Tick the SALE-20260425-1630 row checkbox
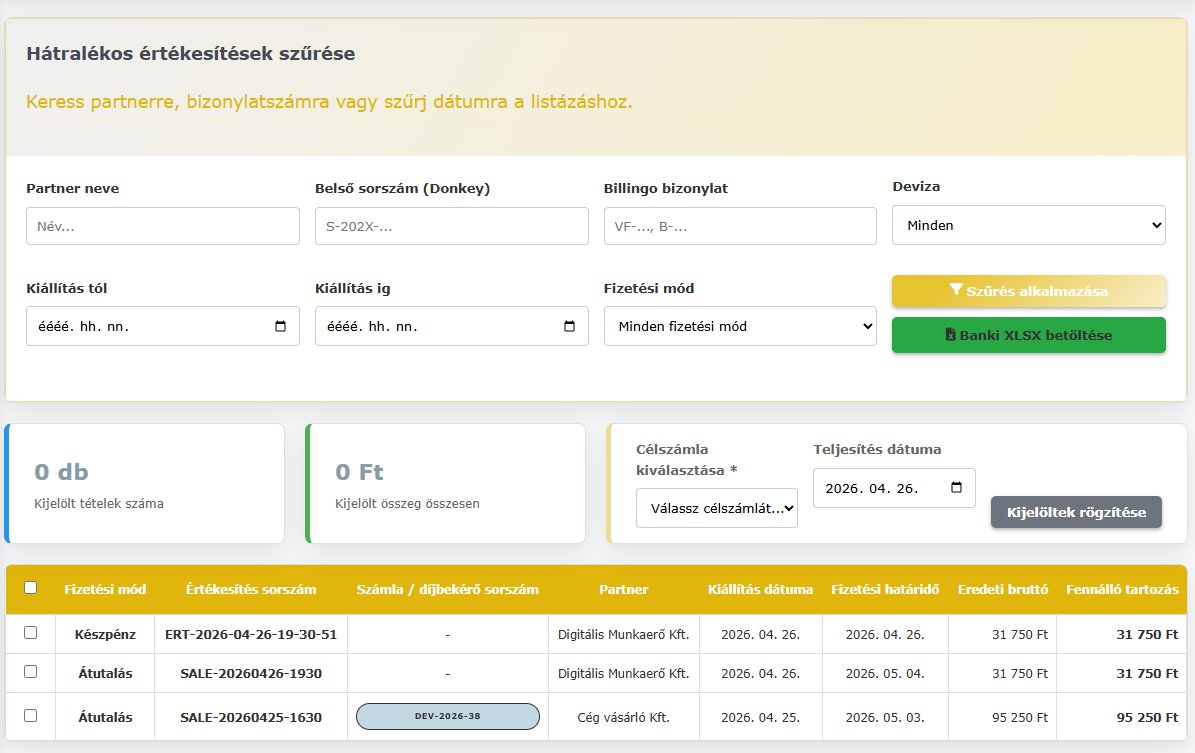Viewport: 1195px width, 753px height. click(x=30, y=716)
